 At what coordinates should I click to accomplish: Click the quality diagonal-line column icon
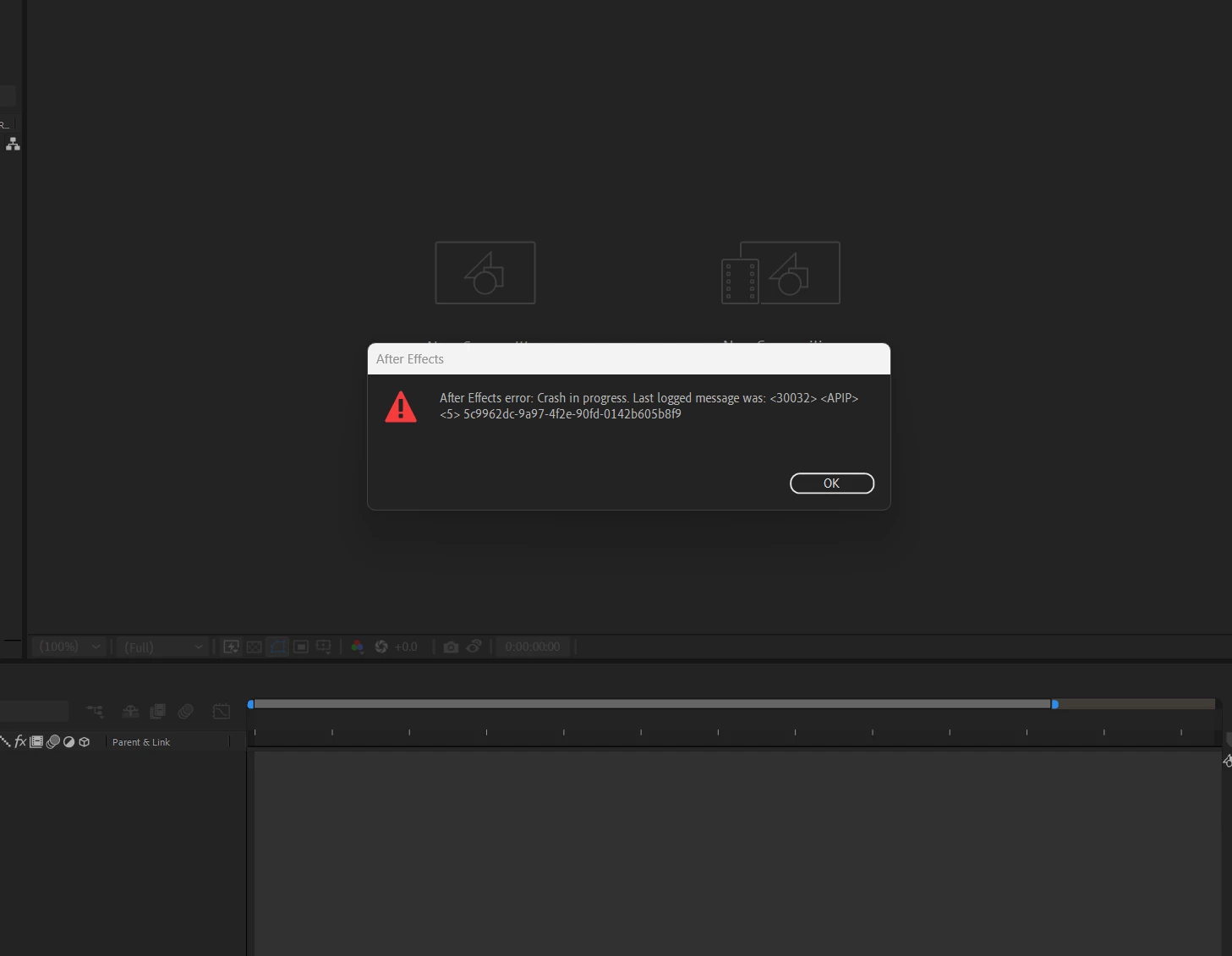(x=5, y=741)
